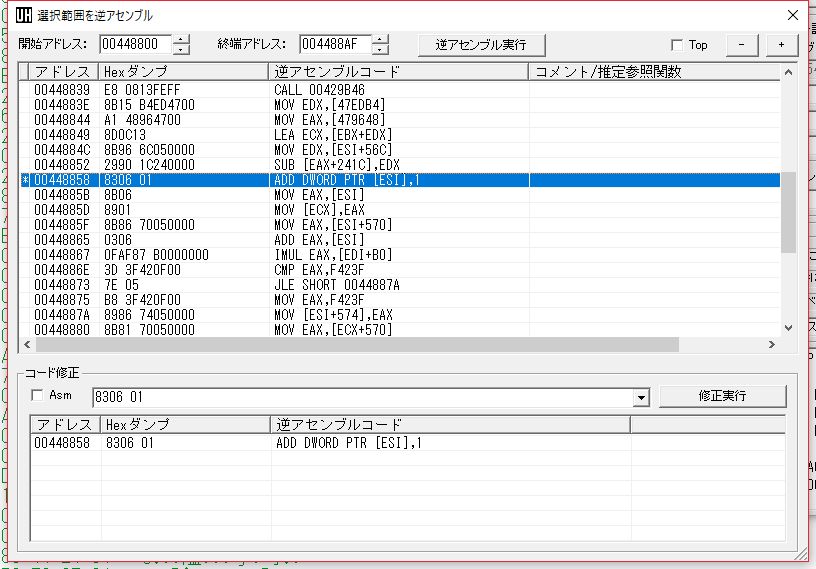Focus the end address field 004488AF
Viewport: 816px width, 569px height.
(336, 44)
